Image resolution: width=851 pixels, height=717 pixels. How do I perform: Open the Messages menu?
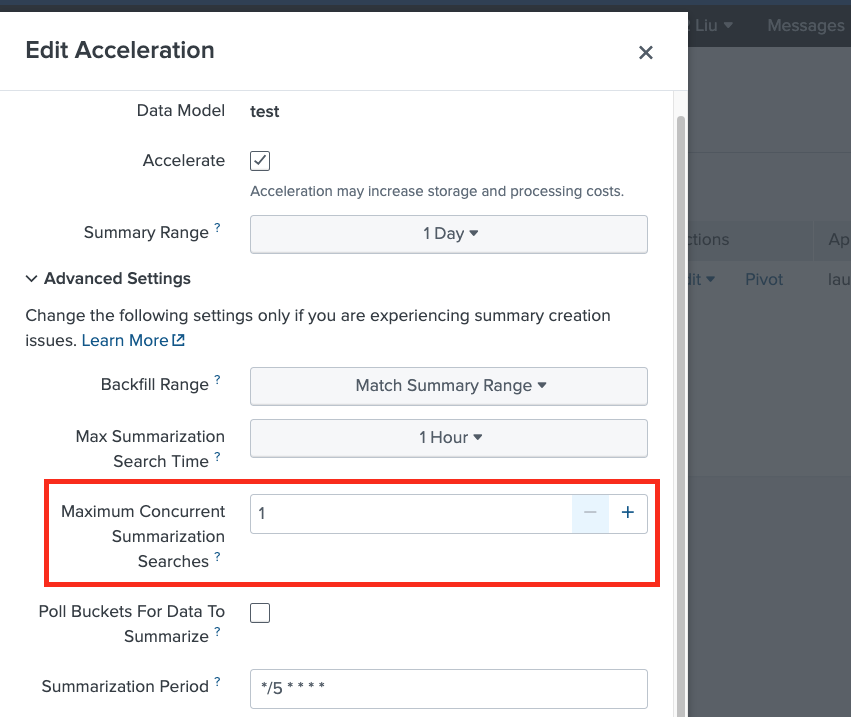pos(806,25)
